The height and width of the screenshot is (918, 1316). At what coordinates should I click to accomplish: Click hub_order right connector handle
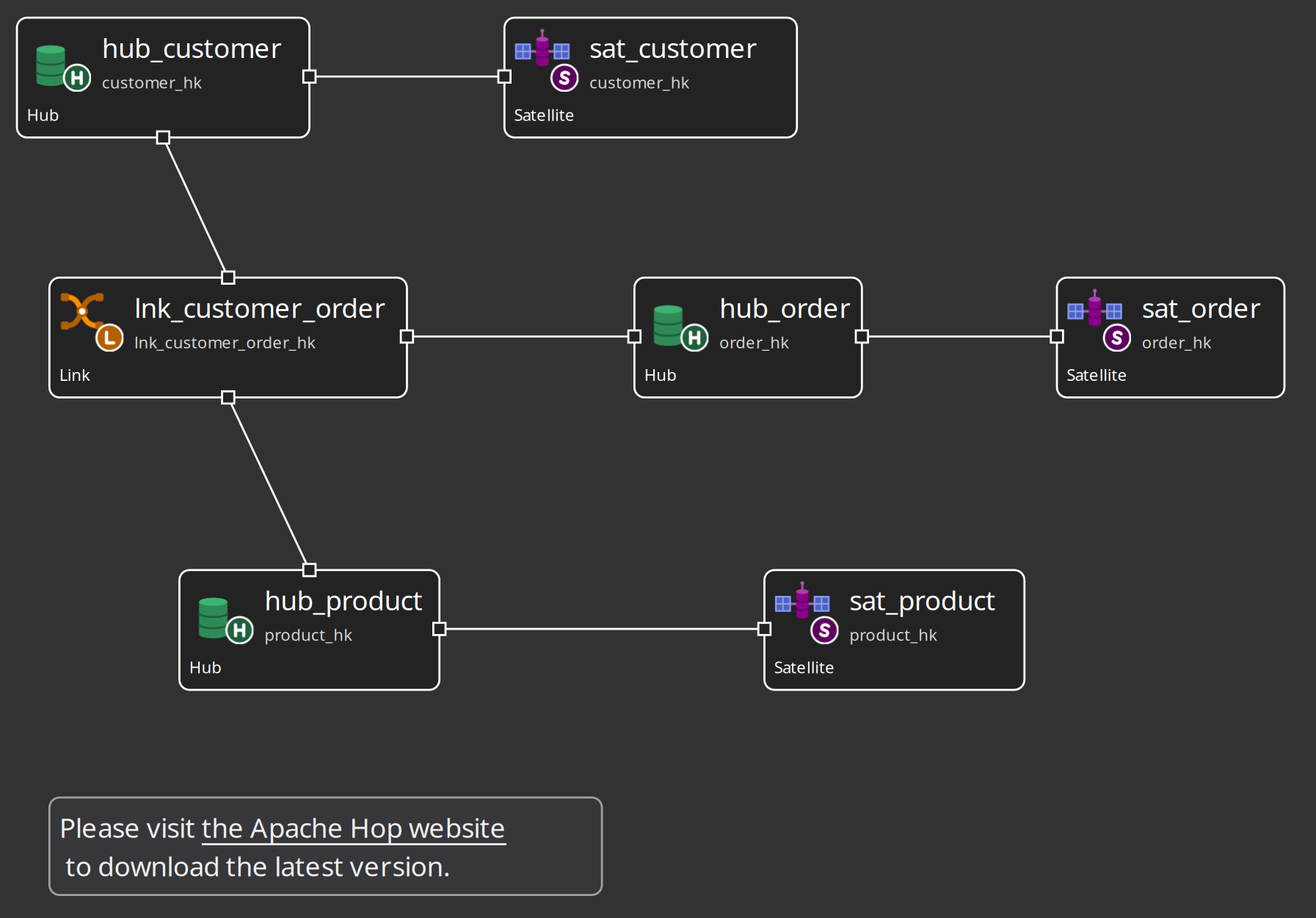(862, 336)
